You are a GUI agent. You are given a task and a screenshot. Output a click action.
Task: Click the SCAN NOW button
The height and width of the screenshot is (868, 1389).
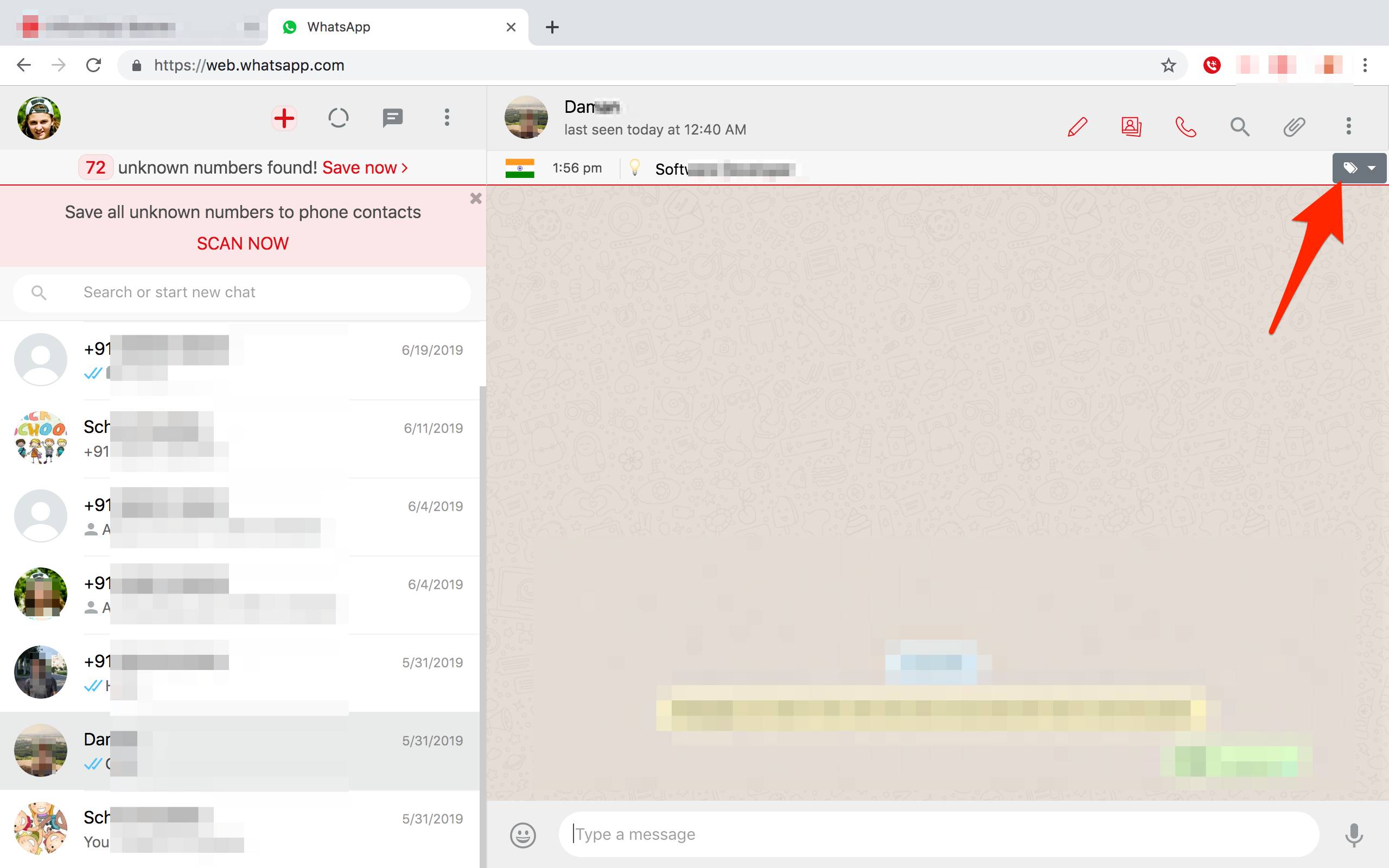[243, 244]
